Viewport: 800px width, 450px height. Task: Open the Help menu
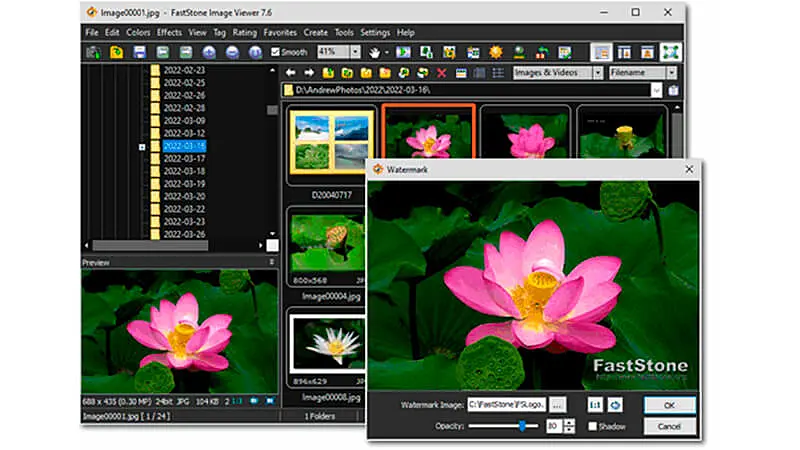(x=406, y=33)
